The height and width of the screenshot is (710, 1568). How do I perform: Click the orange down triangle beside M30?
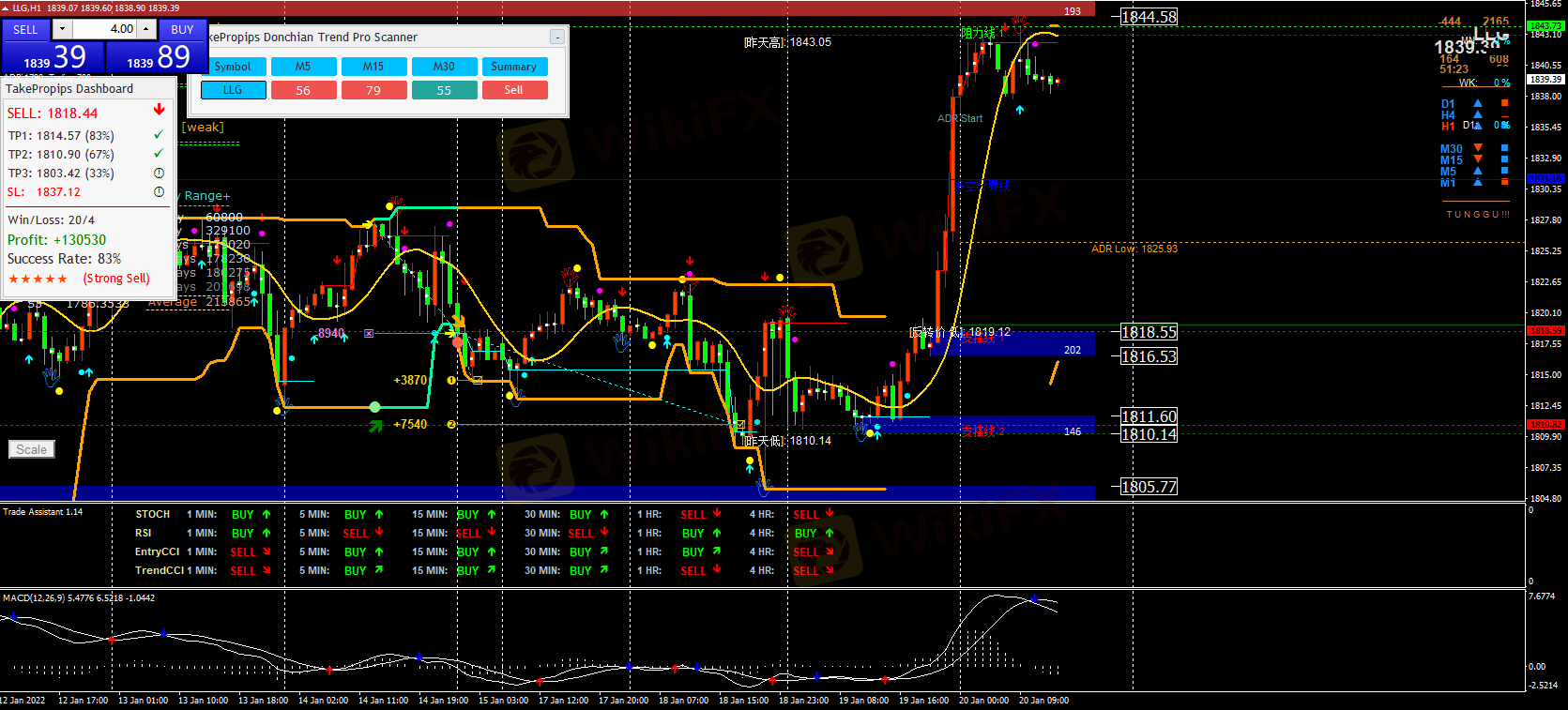(x=1478, y=148)
